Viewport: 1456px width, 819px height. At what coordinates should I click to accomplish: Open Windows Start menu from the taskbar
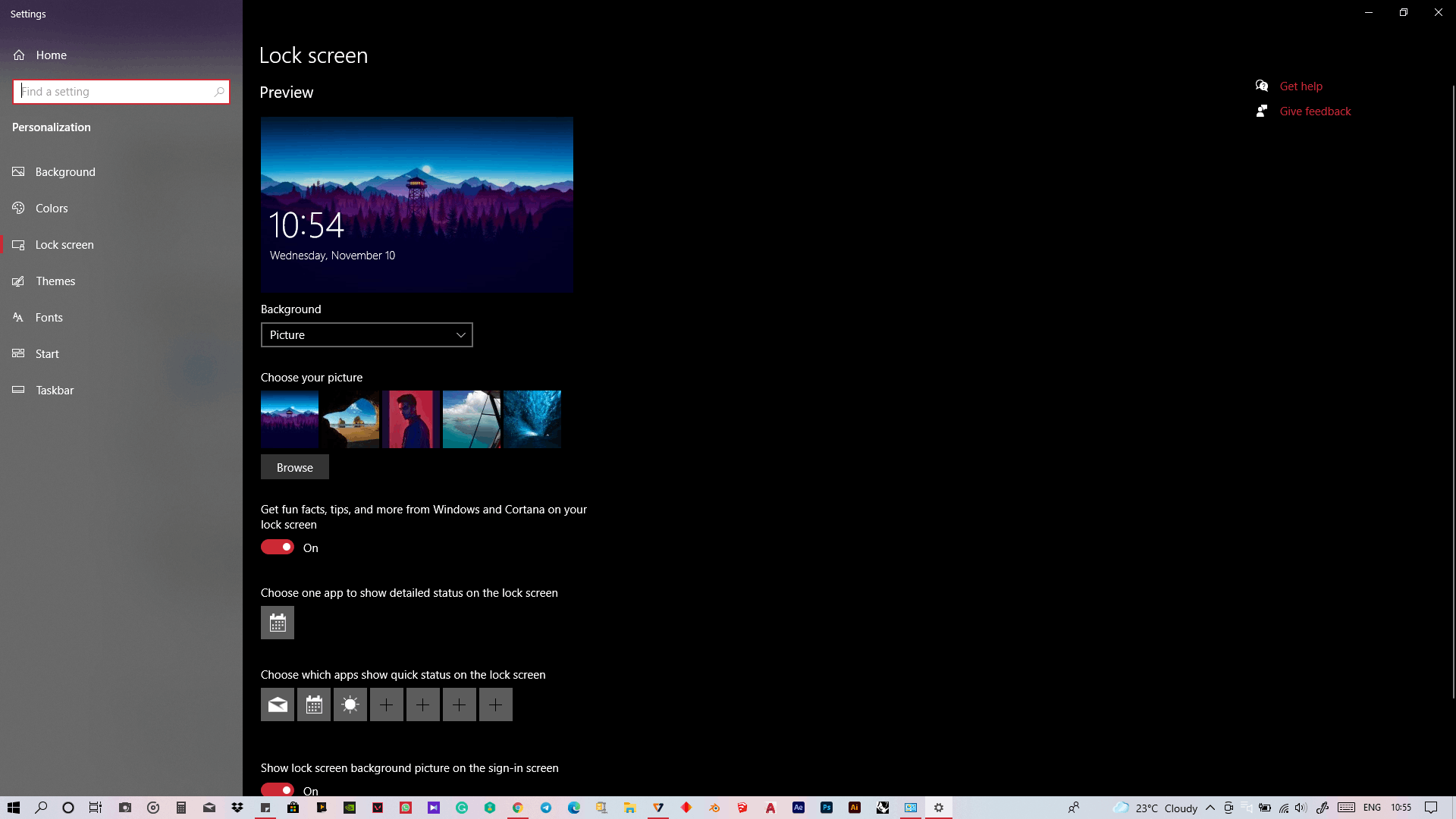pyautogui.click(x=14, y=808)
